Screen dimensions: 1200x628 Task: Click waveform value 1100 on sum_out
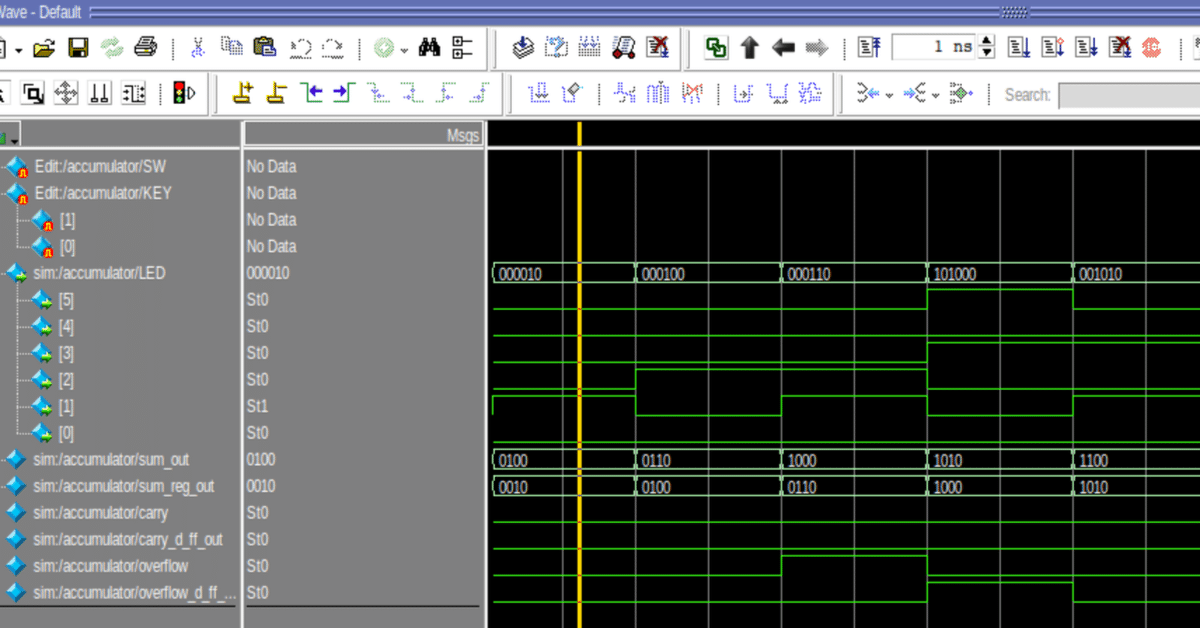pos(1094,460)
